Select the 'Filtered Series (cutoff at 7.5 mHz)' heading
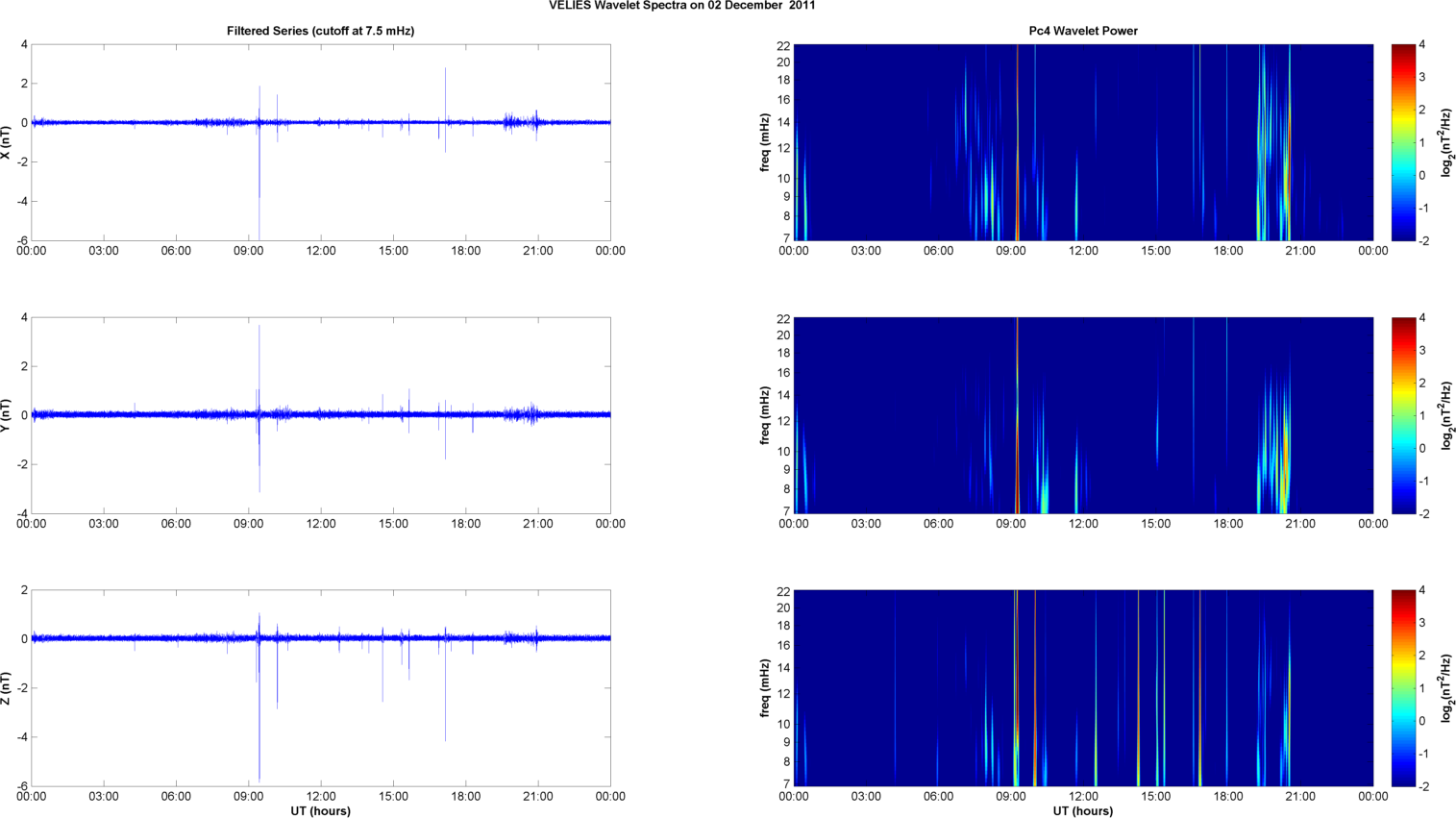1456x818 pixels. [x=320, y=31]
